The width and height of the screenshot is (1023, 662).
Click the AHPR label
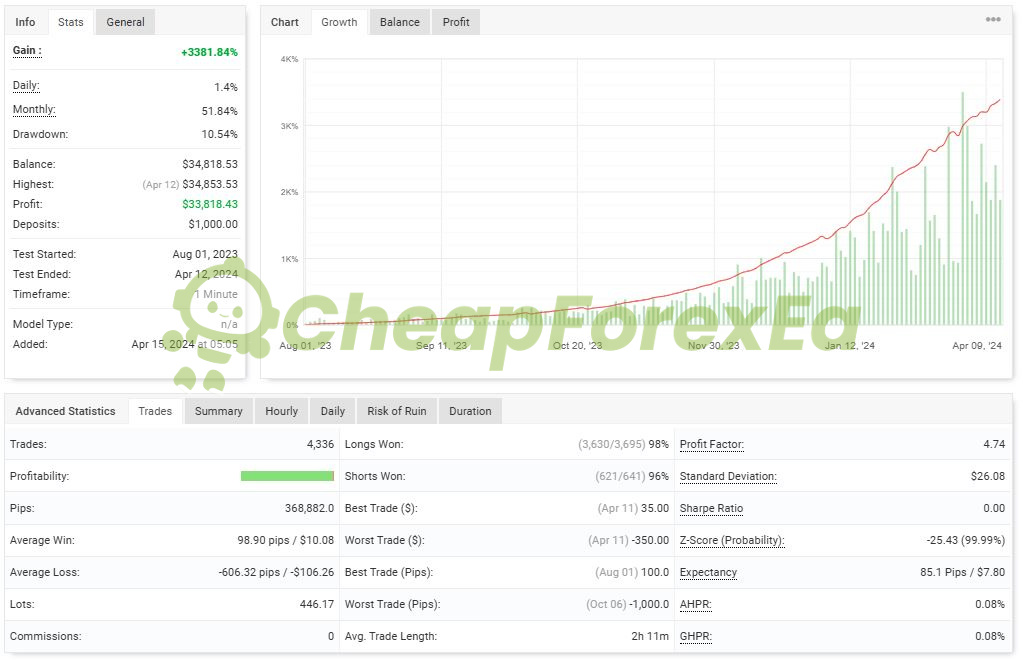[x=695, y=604]
